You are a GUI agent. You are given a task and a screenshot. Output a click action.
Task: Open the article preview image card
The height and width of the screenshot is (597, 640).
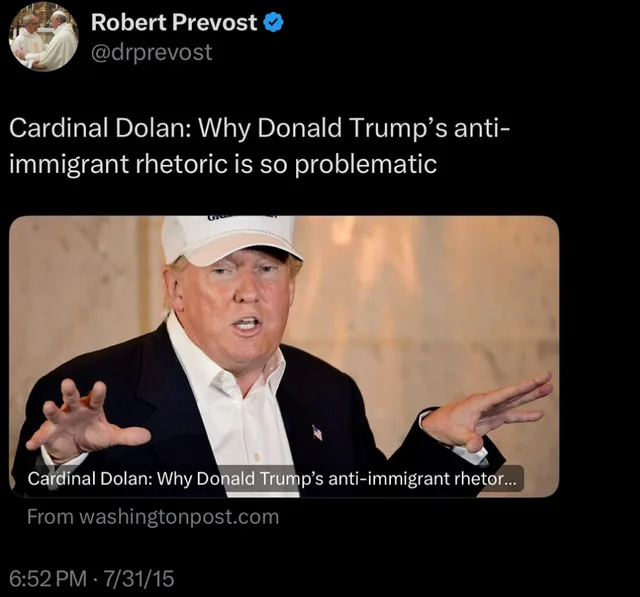point(284,357)
